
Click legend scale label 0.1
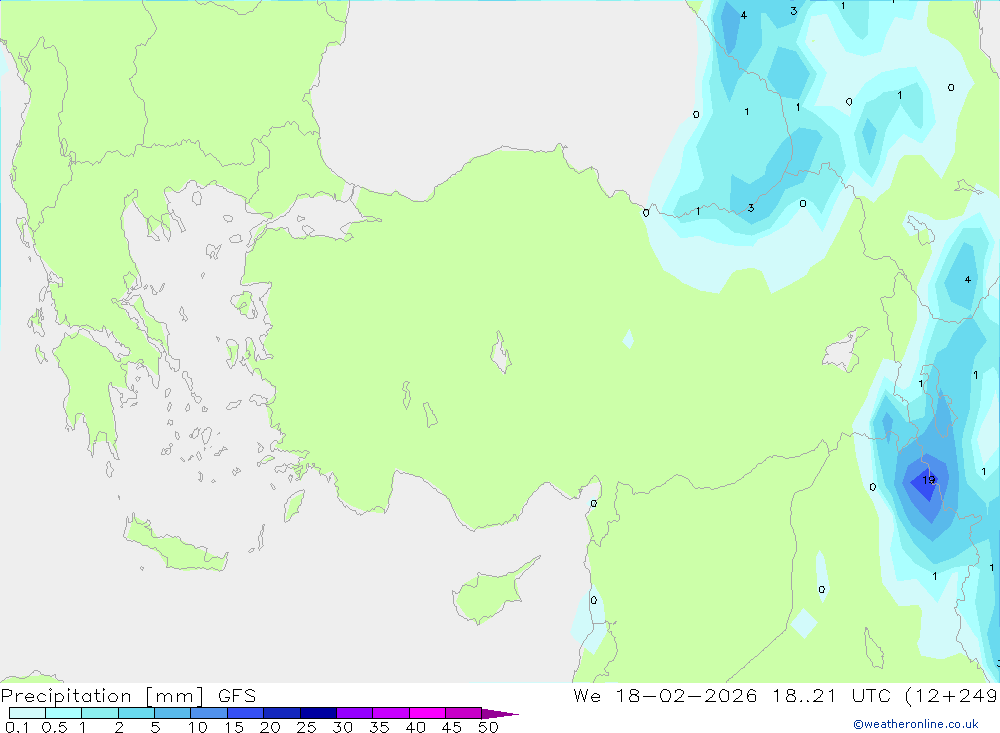click(17, 727)
